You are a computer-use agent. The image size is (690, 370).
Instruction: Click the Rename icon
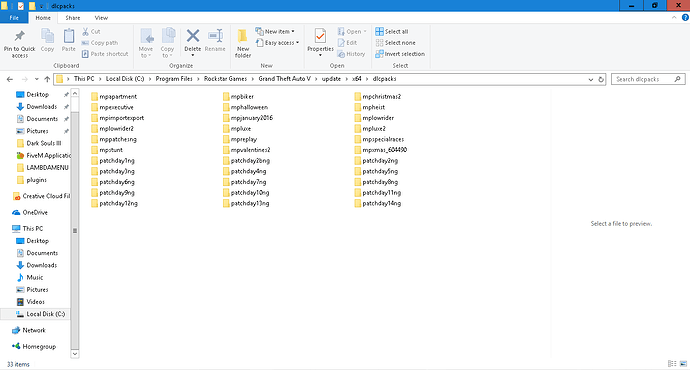[215, 35]
